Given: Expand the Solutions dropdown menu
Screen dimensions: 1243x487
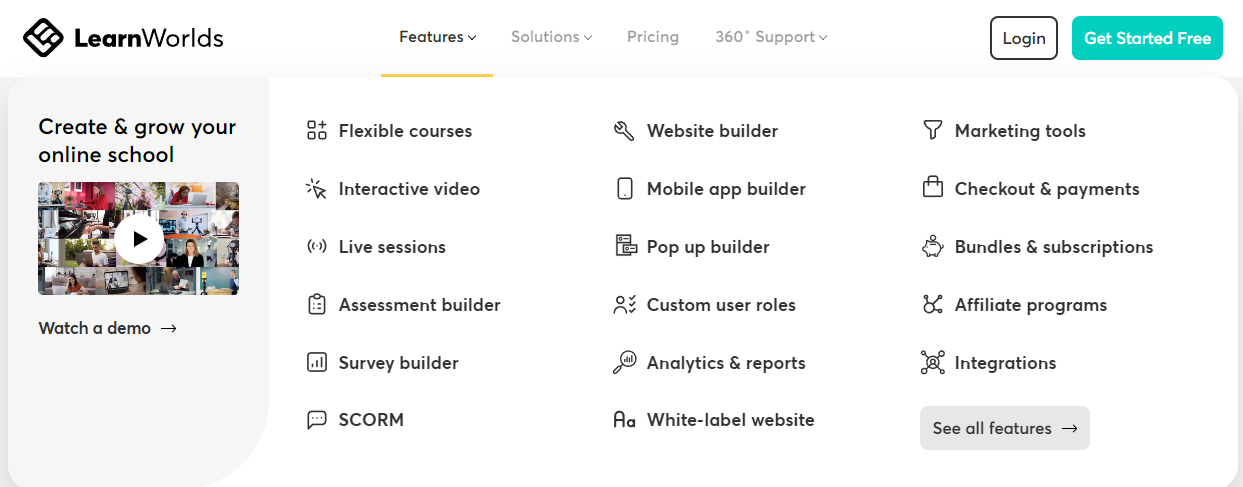Looking at the screenshot, I should (x=551, y=37).
